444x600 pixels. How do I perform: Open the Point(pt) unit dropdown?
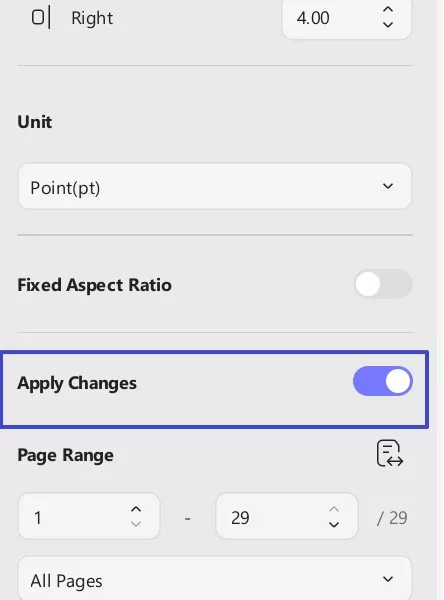215,186
